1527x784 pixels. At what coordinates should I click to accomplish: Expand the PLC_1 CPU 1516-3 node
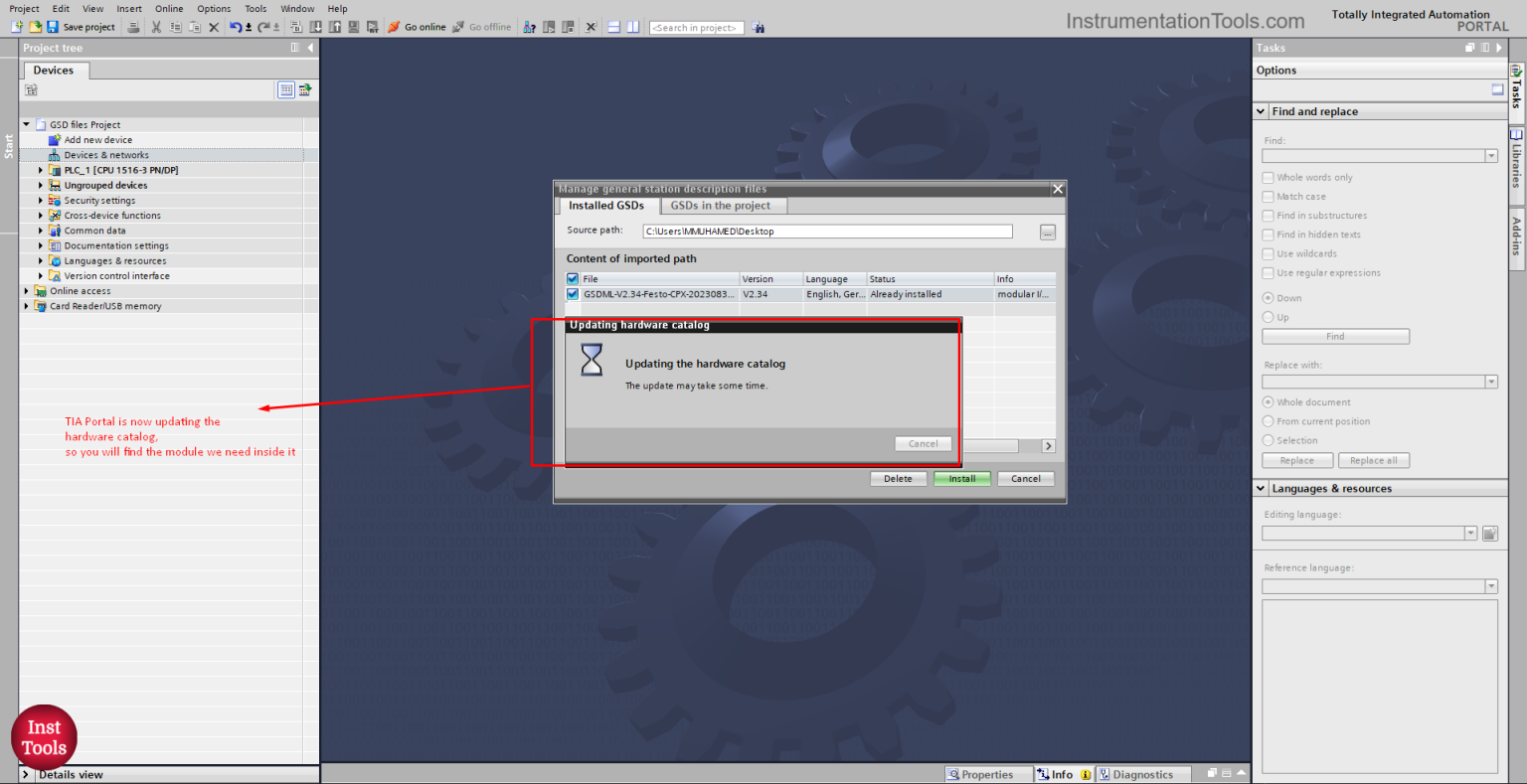point(41,170)
